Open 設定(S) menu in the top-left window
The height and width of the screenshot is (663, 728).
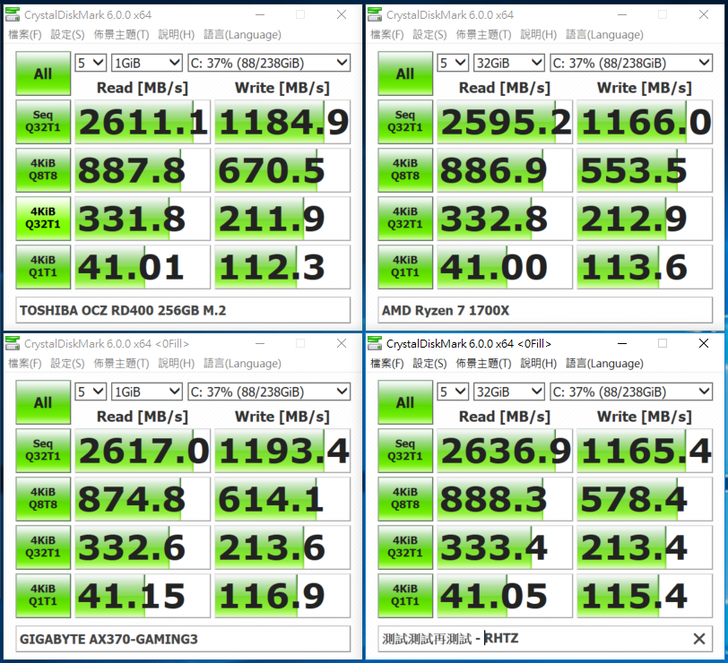(x=68, y=34)
